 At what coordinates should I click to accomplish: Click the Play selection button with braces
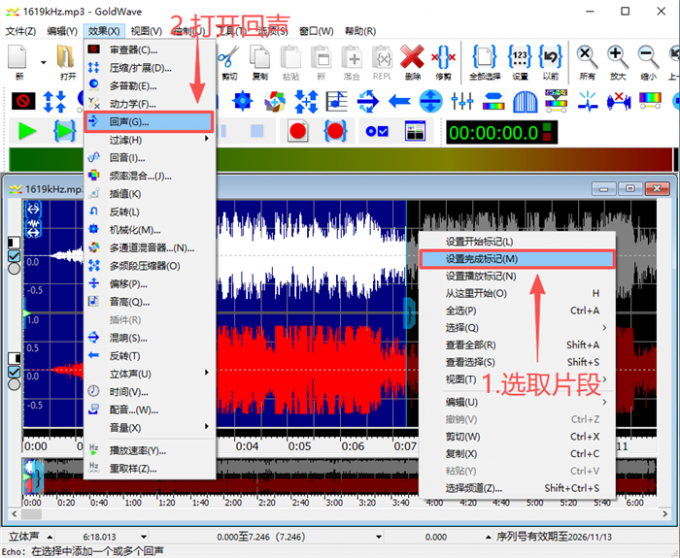(64, 131)
